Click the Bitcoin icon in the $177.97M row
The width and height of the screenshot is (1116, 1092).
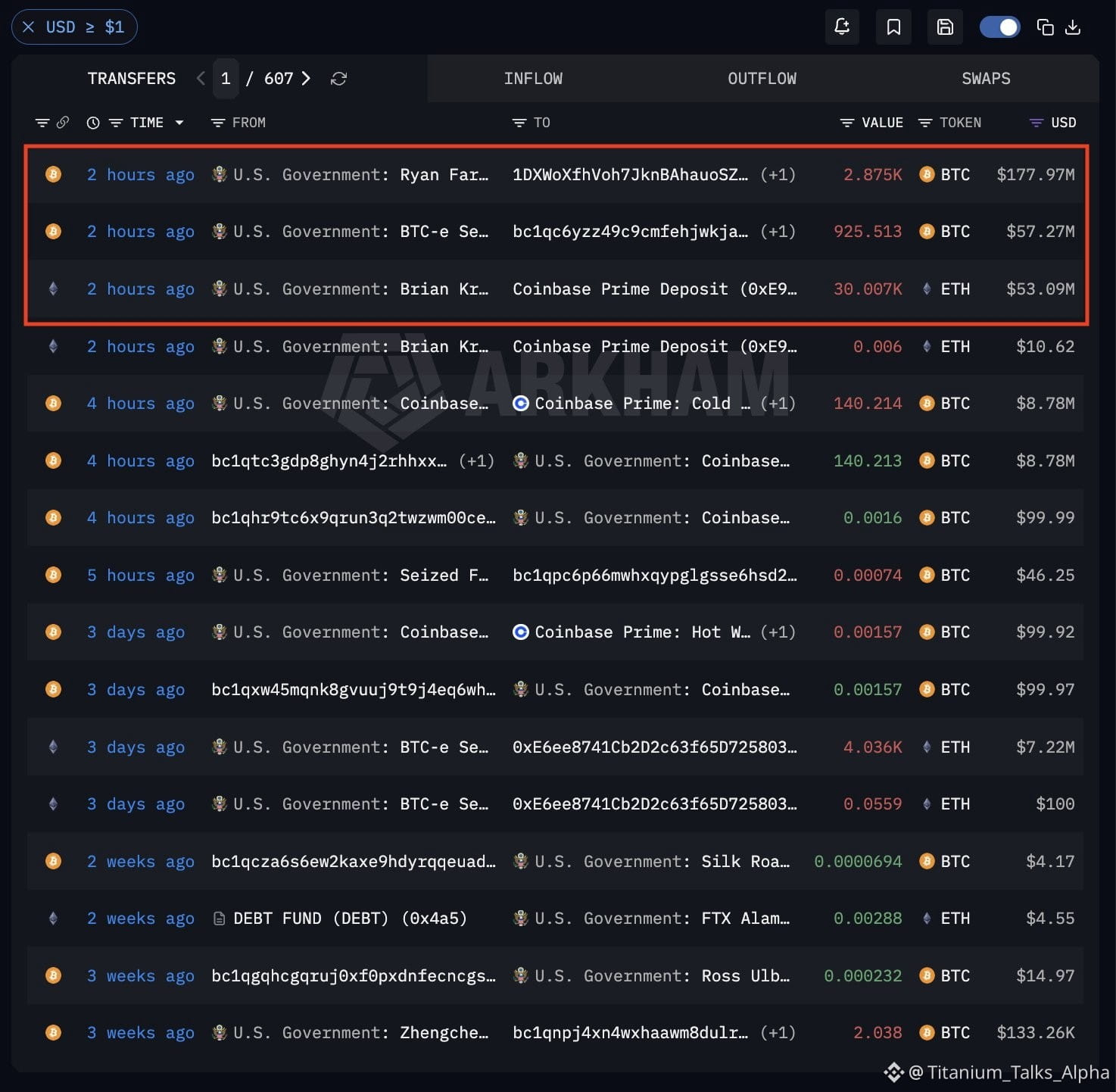pyautogui.click(x=927, y=174)
